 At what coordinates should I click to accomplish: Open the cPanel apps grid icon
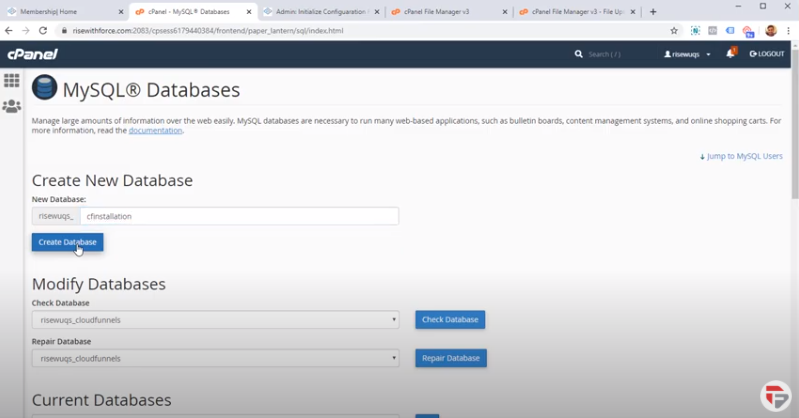click(x=11, y=80)
